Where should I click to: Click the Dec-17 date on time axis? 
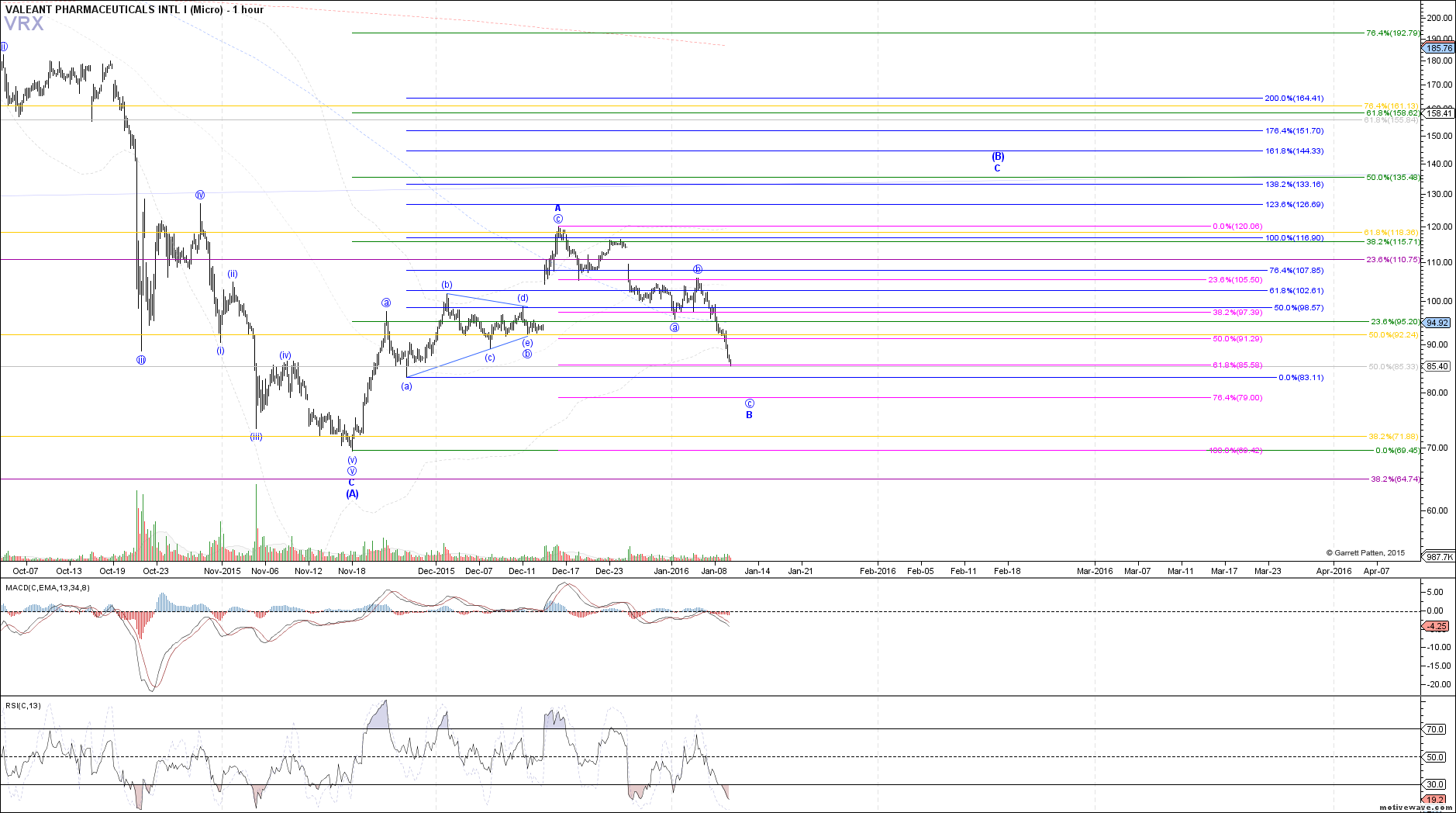(566, 571)
